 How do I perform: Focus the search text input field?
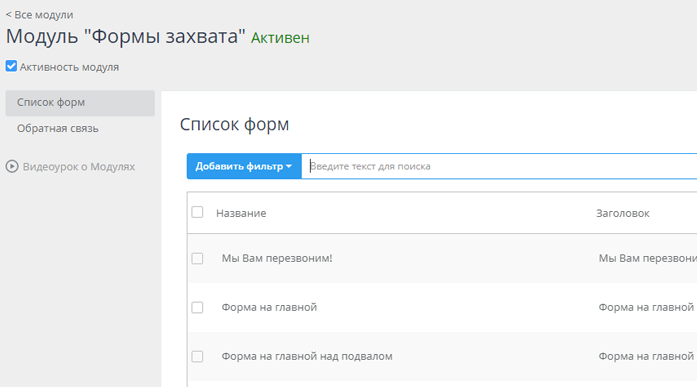[x=499, y=166]
